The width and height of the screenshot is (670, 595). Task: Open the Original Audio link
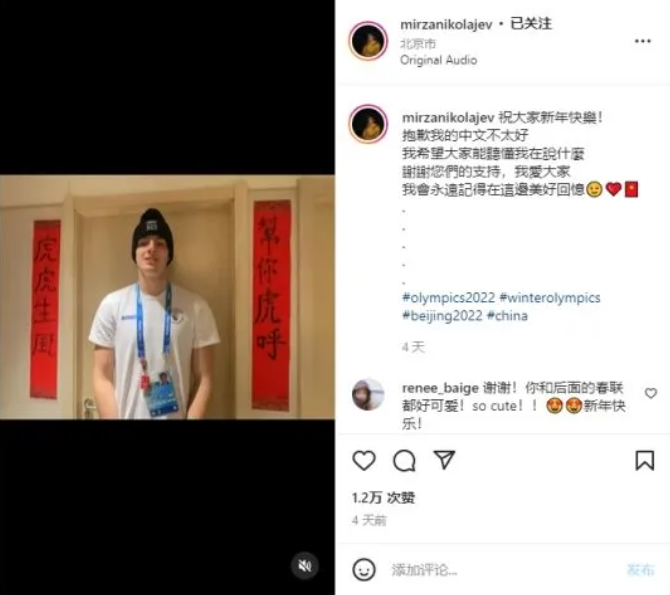(x=438, y=60)
